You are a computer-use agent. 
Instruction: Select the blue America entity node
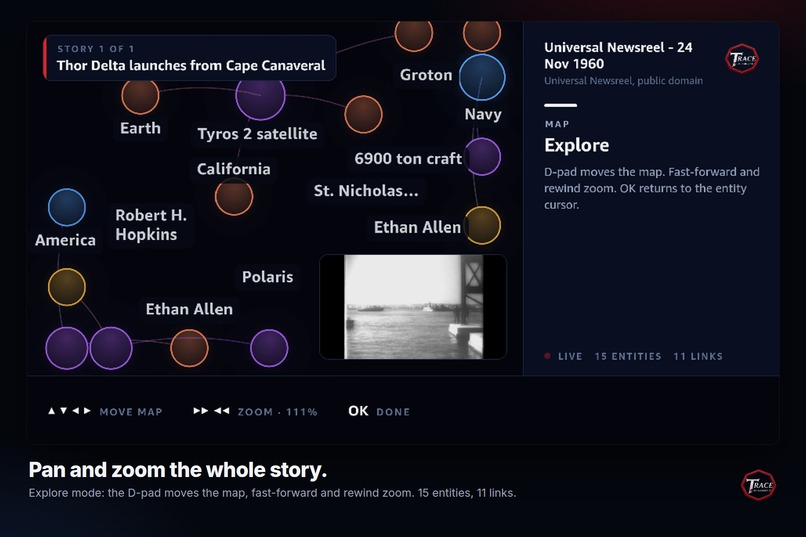pyautogui.click(x=67, y=208)
